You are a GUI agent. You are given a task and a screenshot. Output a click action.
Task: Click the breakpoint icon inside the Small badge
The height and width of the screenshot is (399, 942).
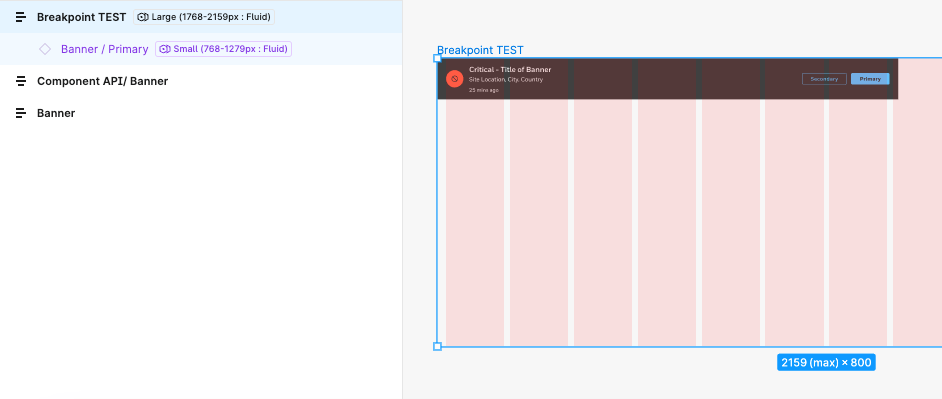(x=165, y=49)
